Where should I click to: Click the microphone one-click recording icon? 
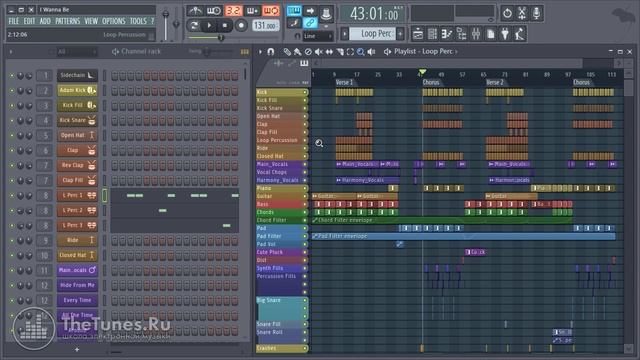pyautogui.click(x=536, y=13)
